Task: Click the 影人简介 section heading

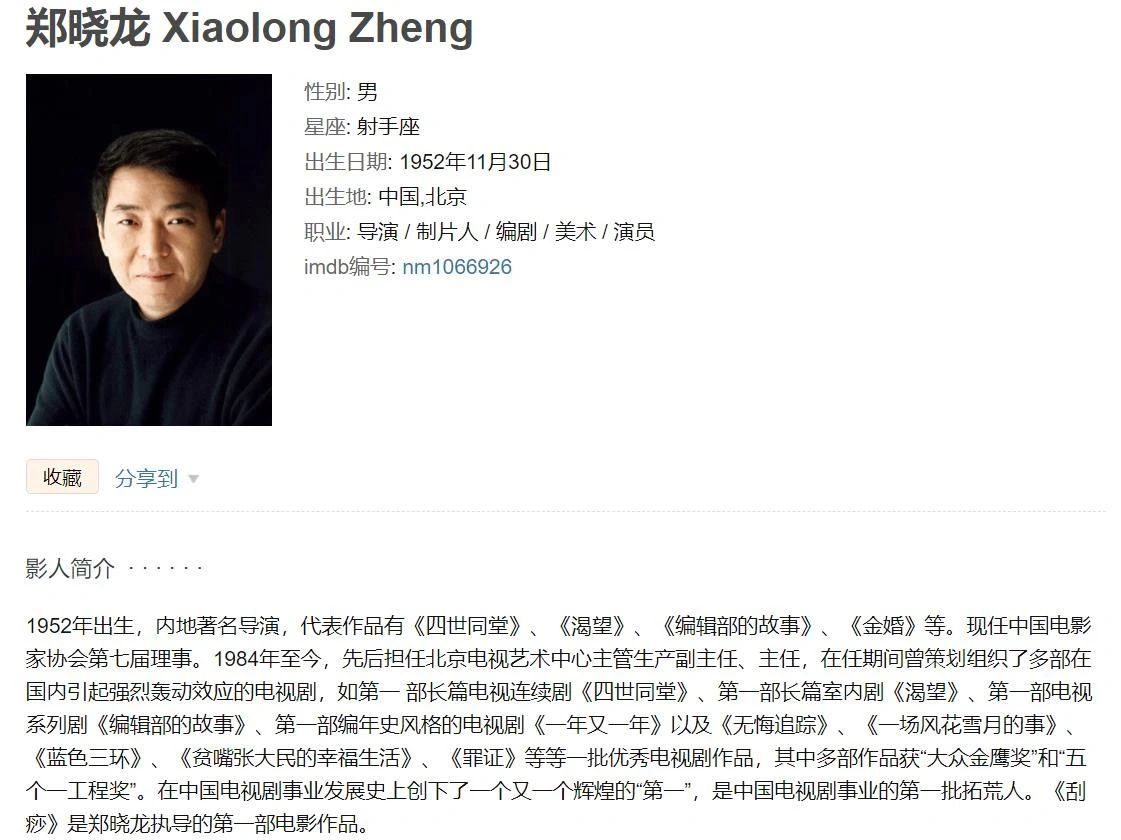Action: pyautogui.click(x=70, y=568)
